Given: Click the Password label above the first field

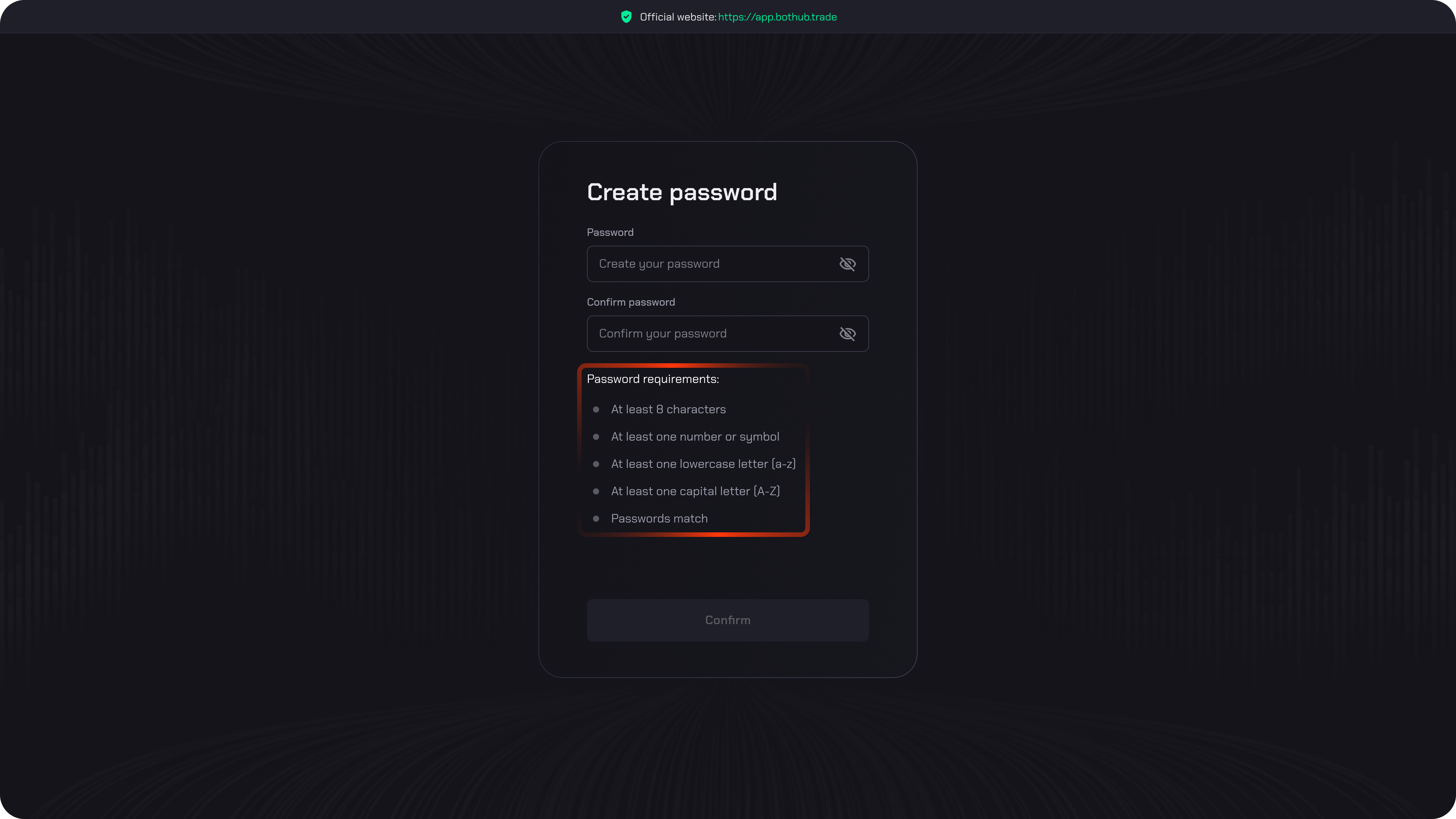Looking at the screenshot, I should click(610, 232).
